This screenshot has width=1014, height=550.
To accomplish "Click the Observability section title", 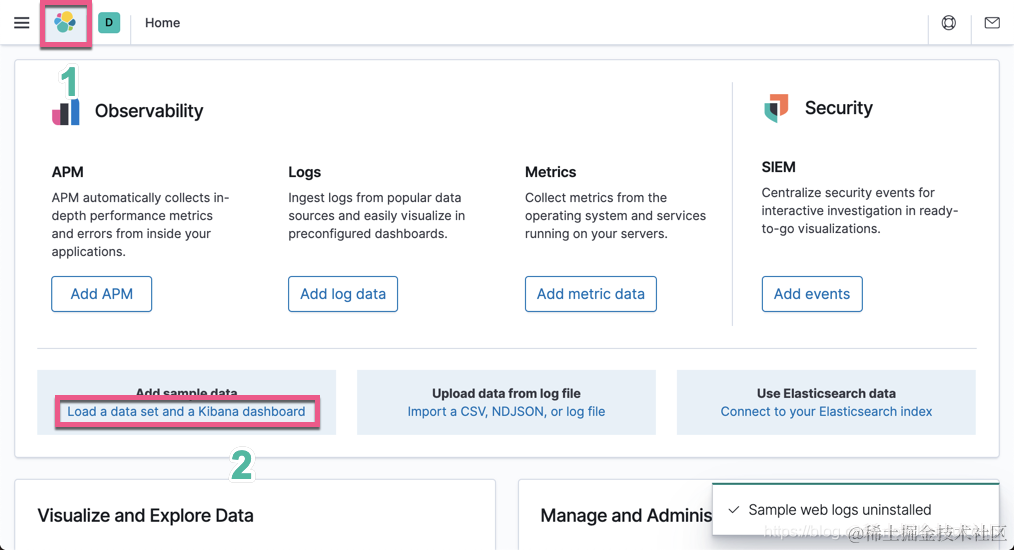I will [149, 111].
